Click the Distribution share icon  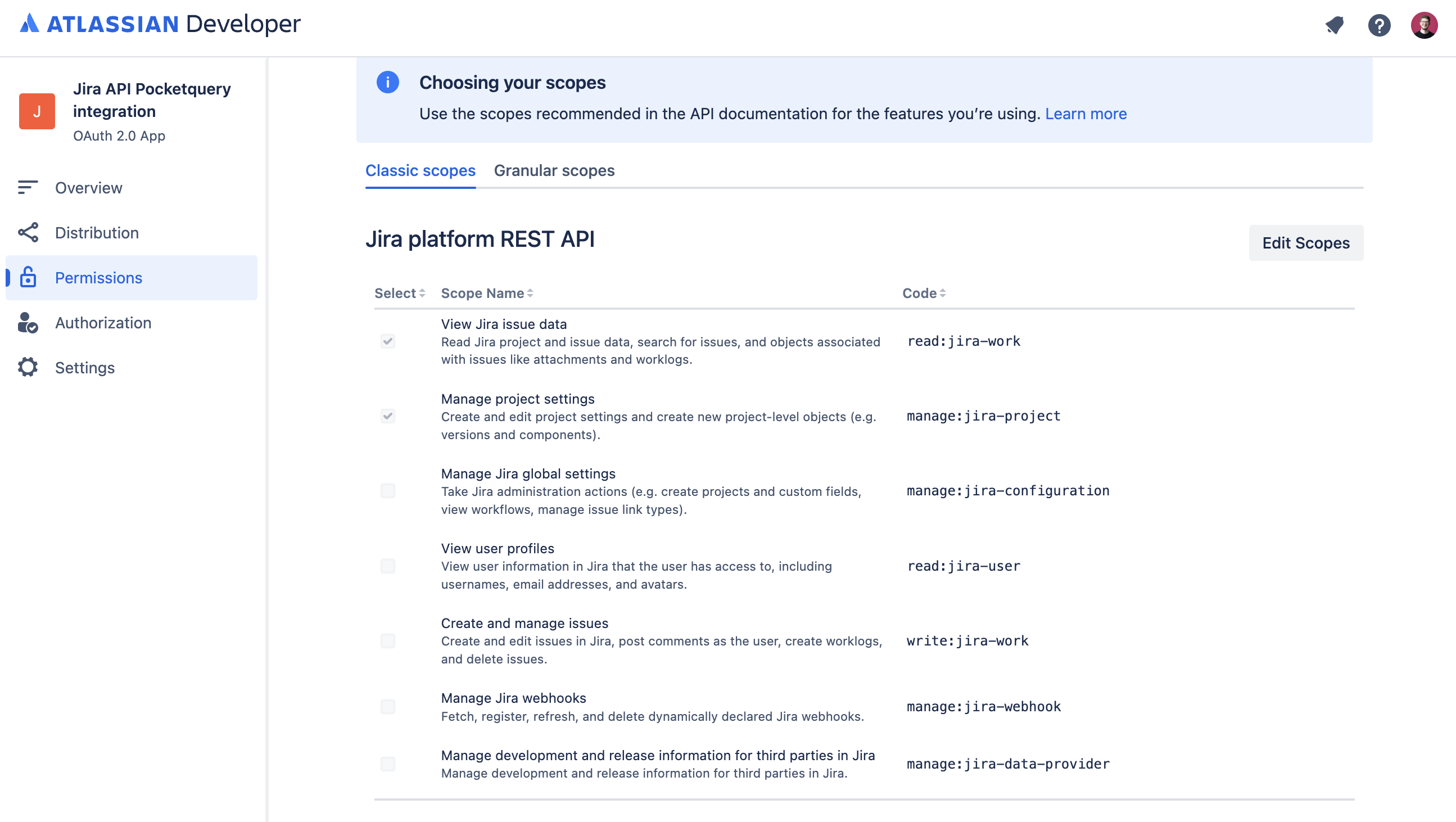(x=27, y=232)
